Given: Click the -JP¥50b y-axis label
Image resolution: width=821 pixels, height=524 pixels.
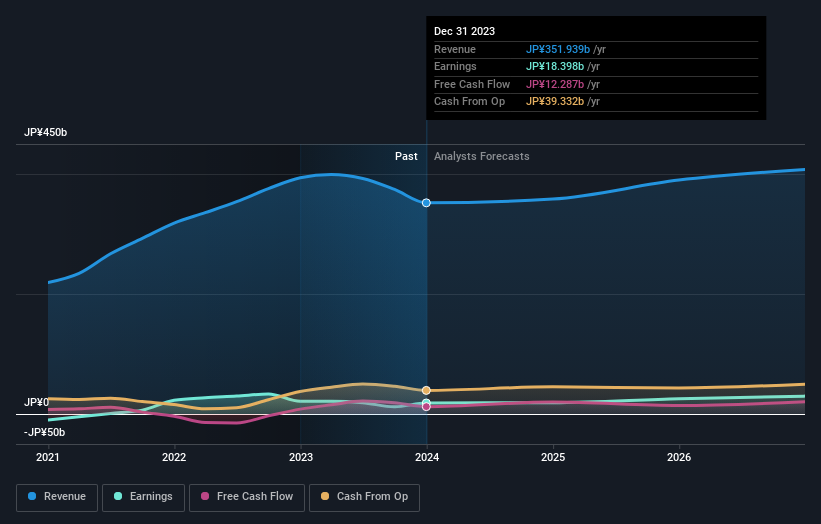Looking at the screenshot, I should pyautogui.click(x=45, y=432).
